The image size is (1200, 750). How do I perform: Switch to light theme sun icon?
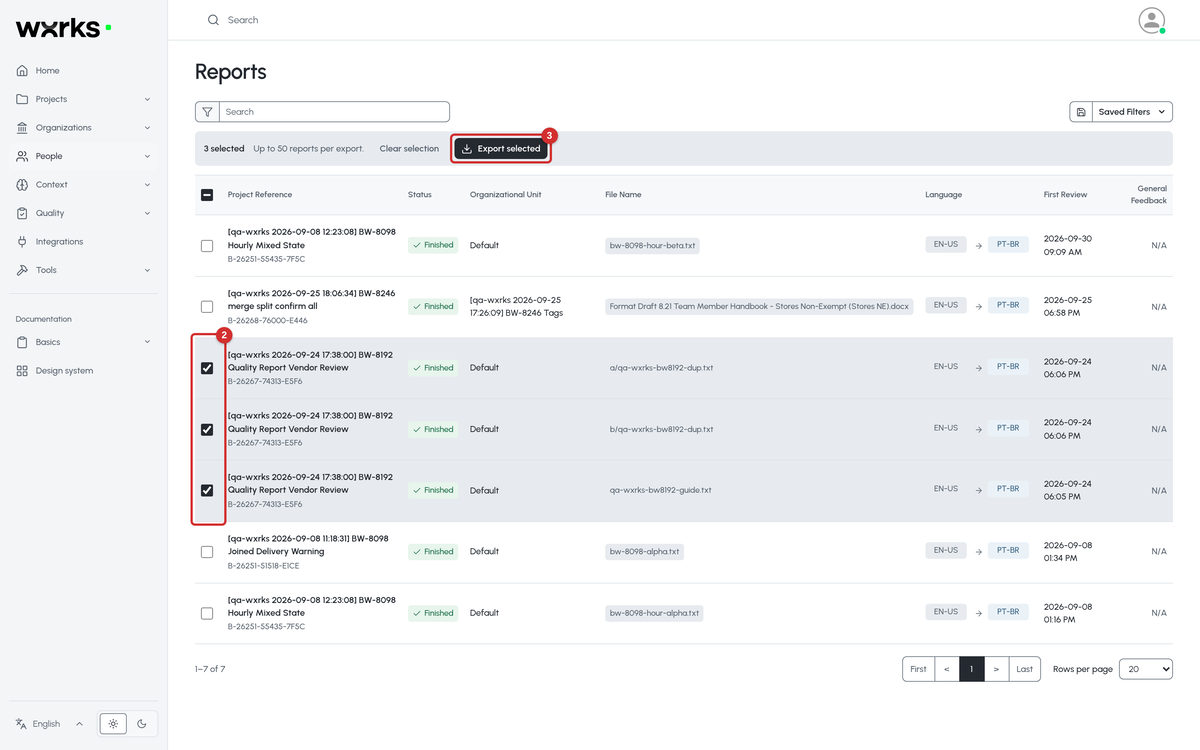(x=113, y=724)
